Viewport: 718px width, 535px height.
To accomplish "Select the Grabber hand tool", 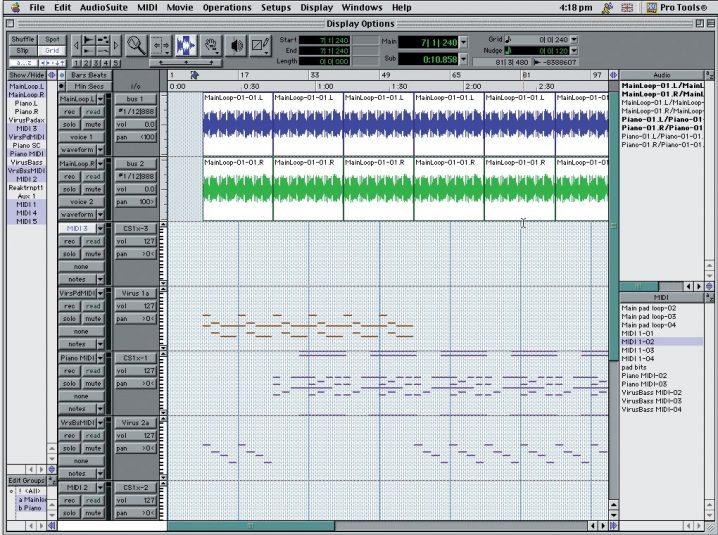I will pyautogui.click(x=210, y=45).
